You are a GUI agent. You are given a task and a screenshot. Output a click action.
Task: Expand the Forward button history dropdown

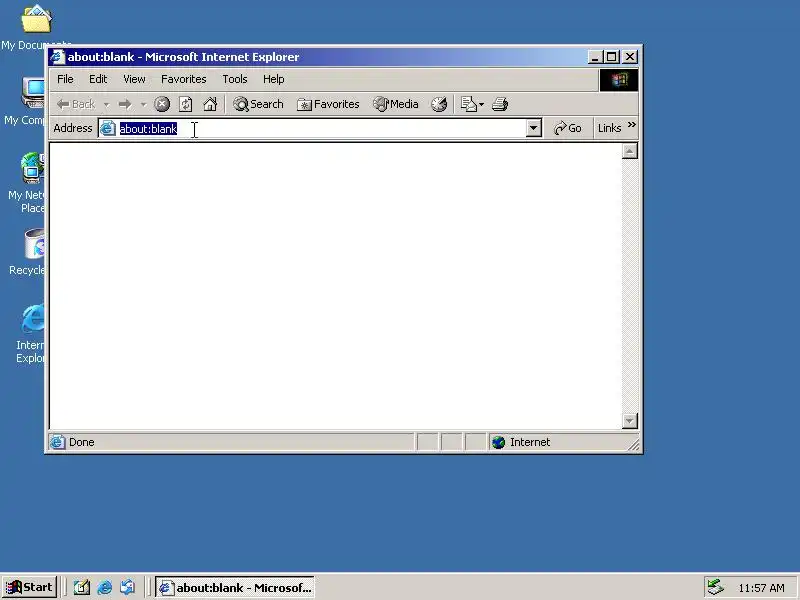click(x=143, y=105)
